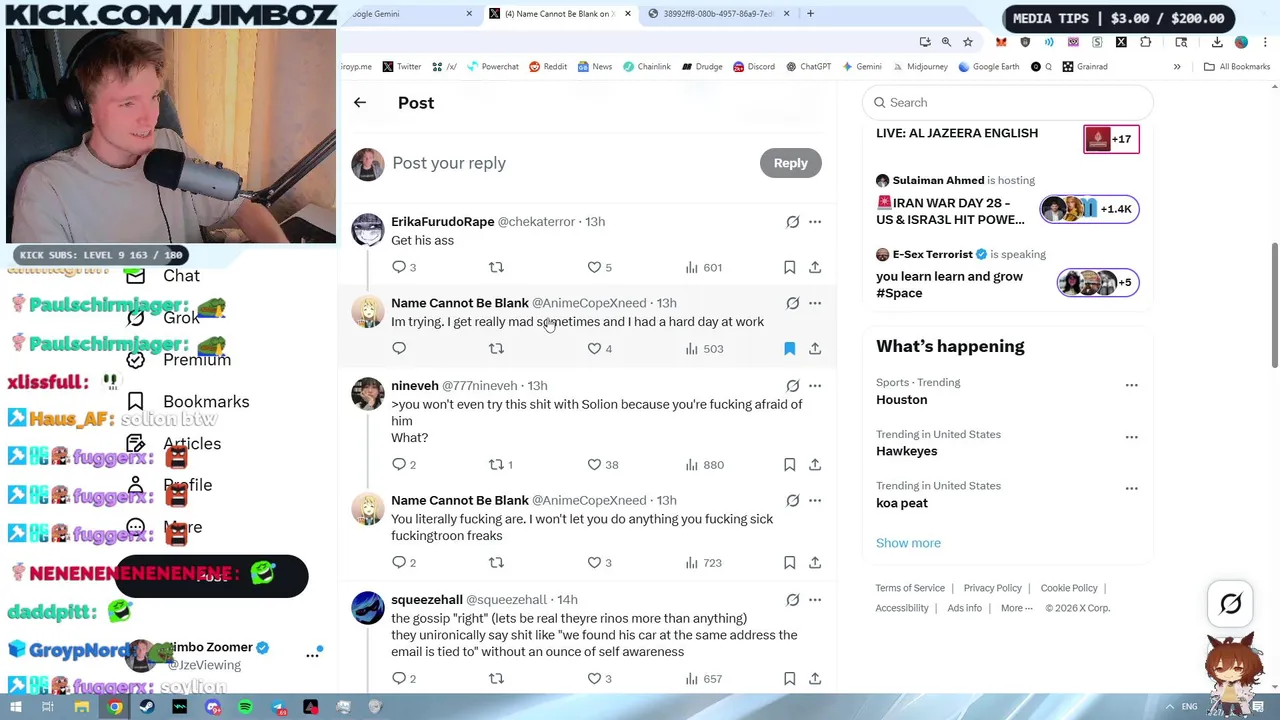
Task: Open File Explorer from the taskbar
Action: [x=82, y=707]
